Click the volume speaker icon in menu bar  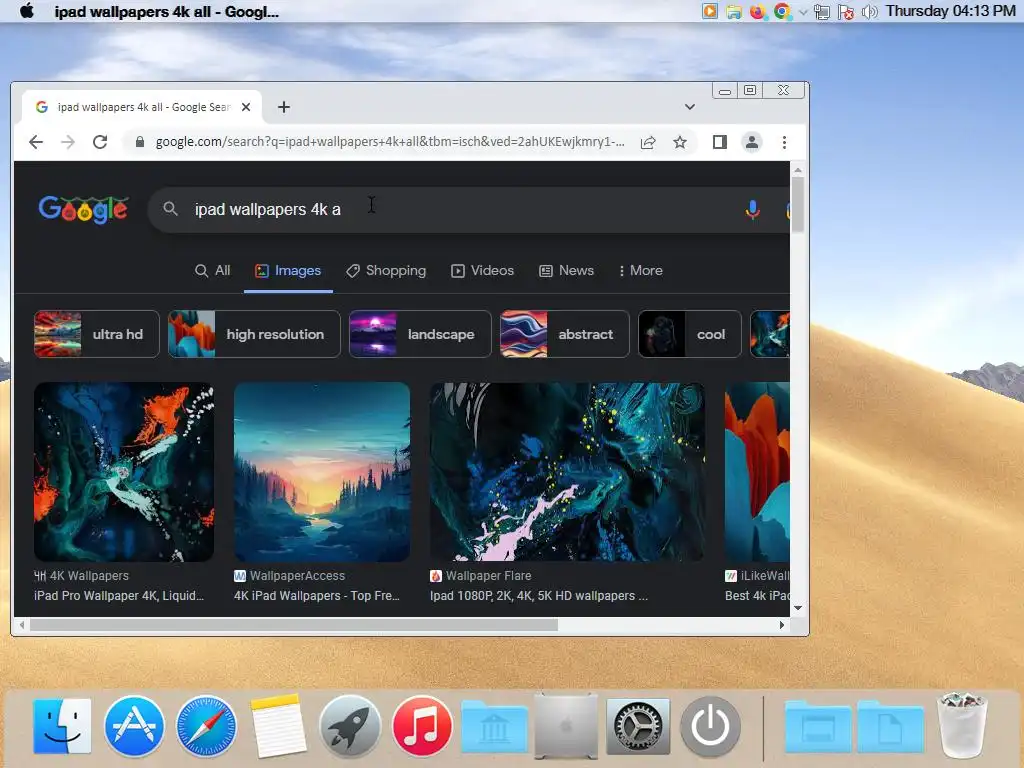869,12
